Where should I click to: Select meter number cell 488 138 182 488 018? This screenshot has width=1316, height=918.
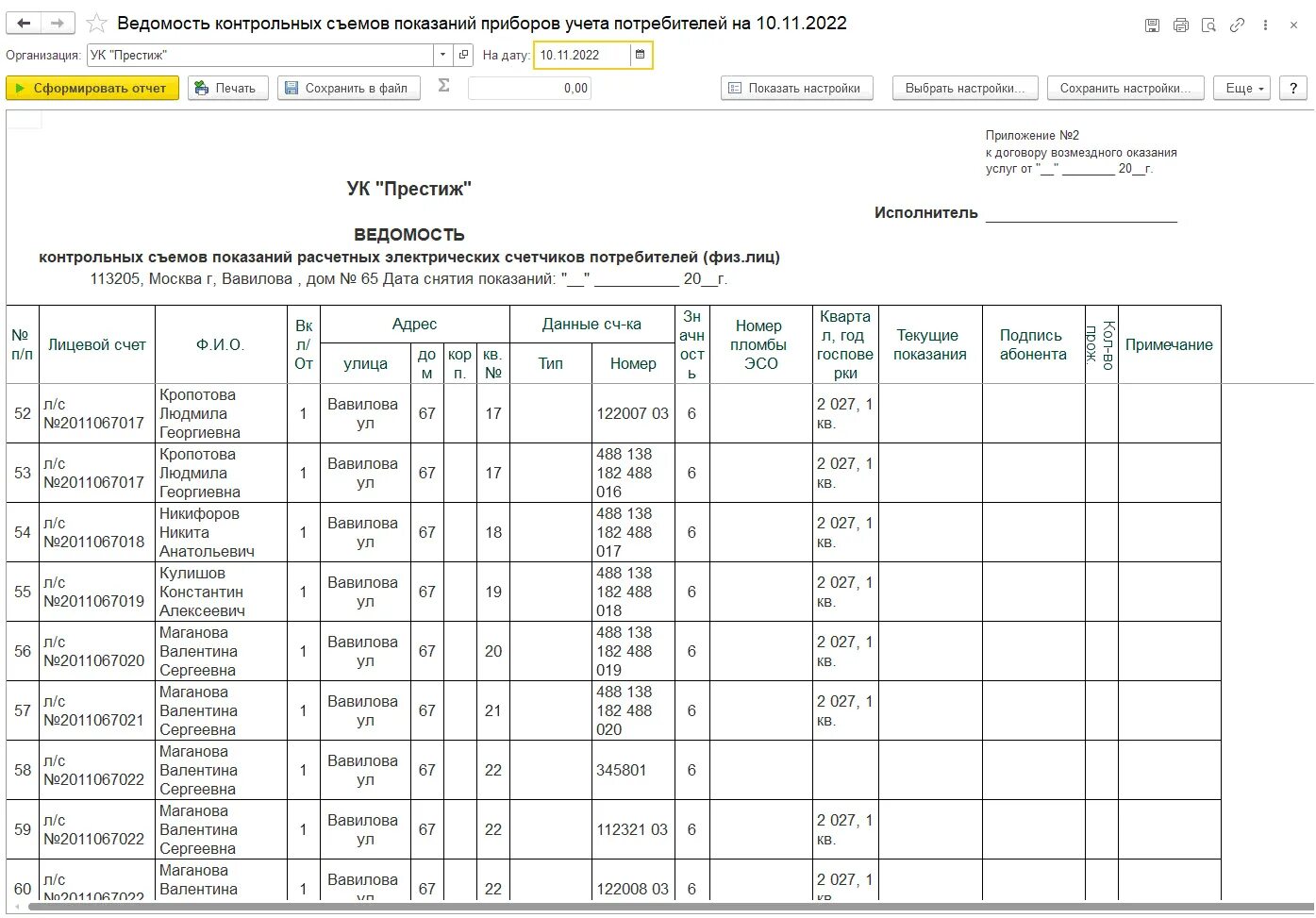point(633,592)
